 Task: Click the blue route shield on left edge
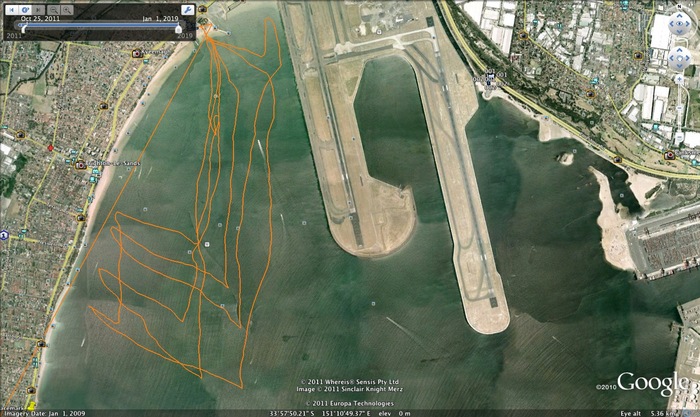pyautogui.click(x=4, y=235)
